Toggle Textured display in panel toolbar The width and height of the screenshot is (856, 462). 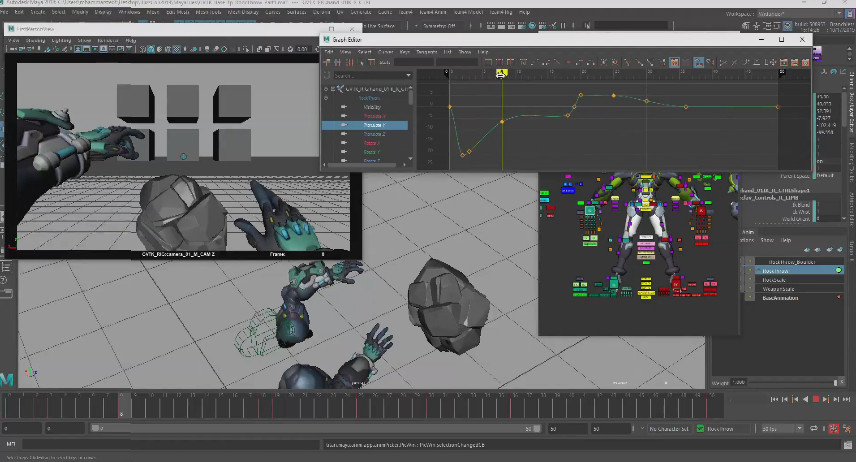point(177,49)
